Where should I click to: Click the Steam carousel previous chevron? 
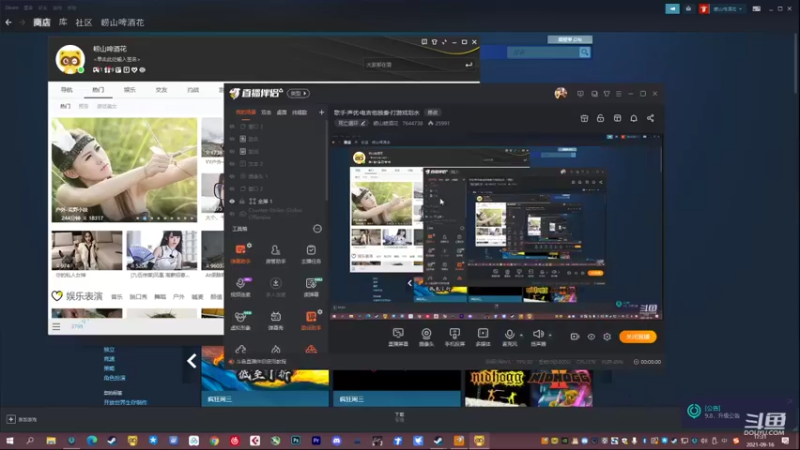(x=191, y=361)
